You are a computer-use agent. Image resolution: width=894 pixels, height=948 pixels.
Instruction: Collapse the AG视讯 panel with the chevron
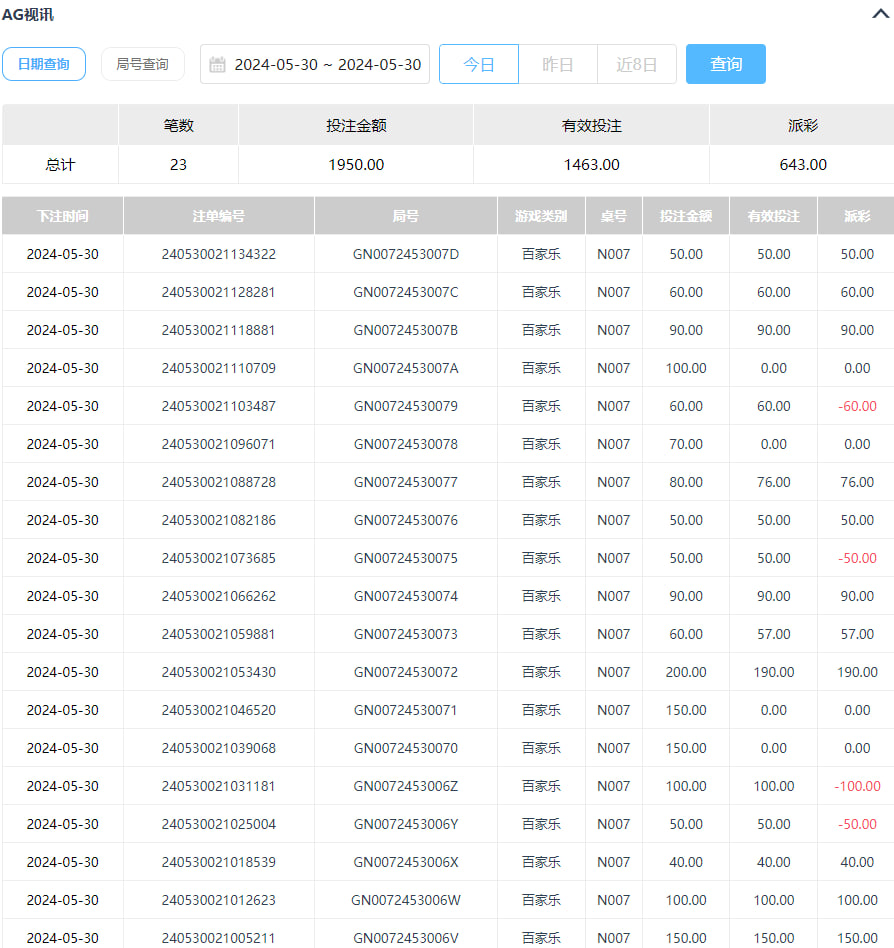879,14
